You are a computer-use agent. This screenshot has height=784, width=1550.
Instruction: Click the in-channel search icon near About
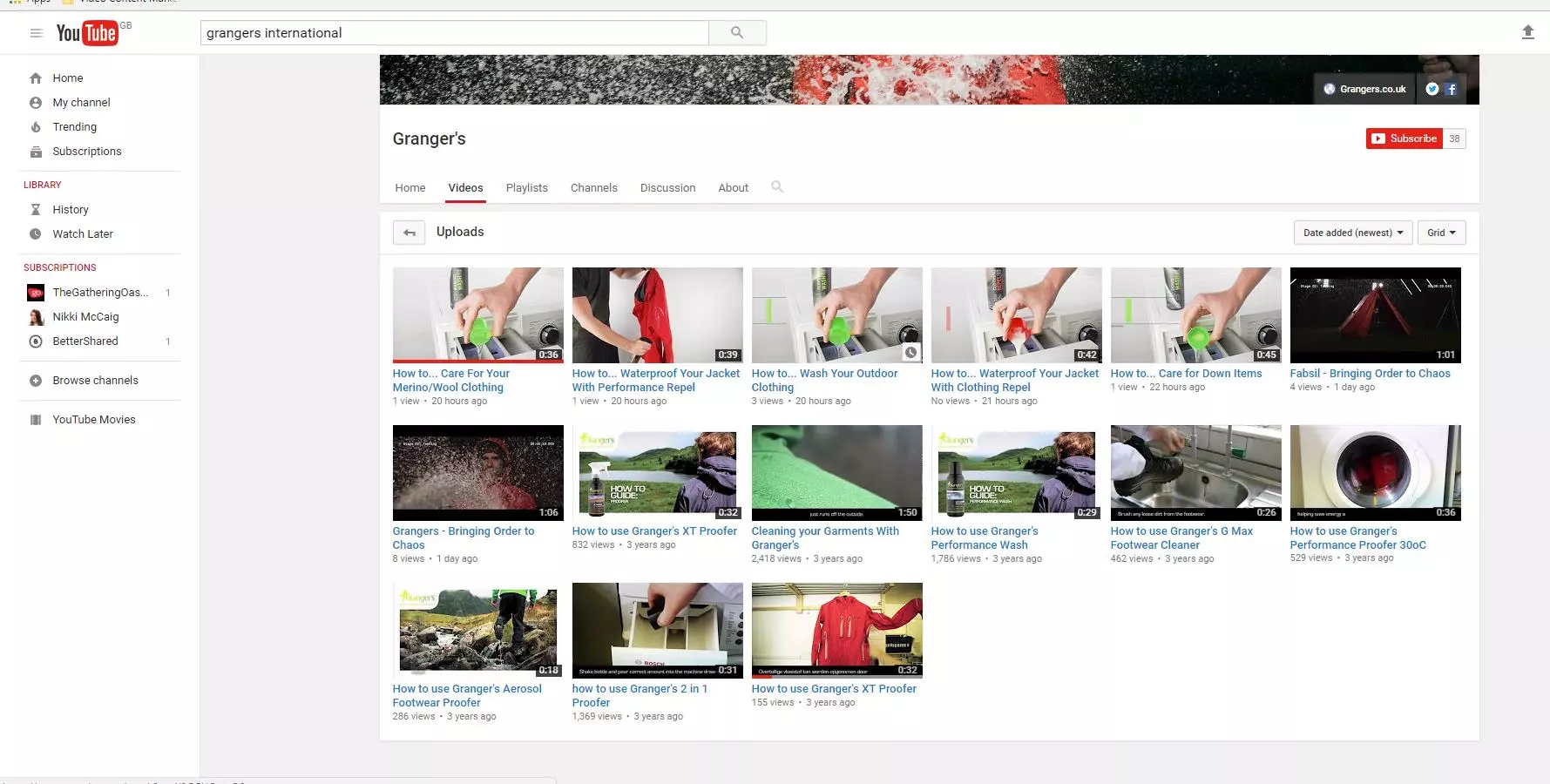(776, 186)
